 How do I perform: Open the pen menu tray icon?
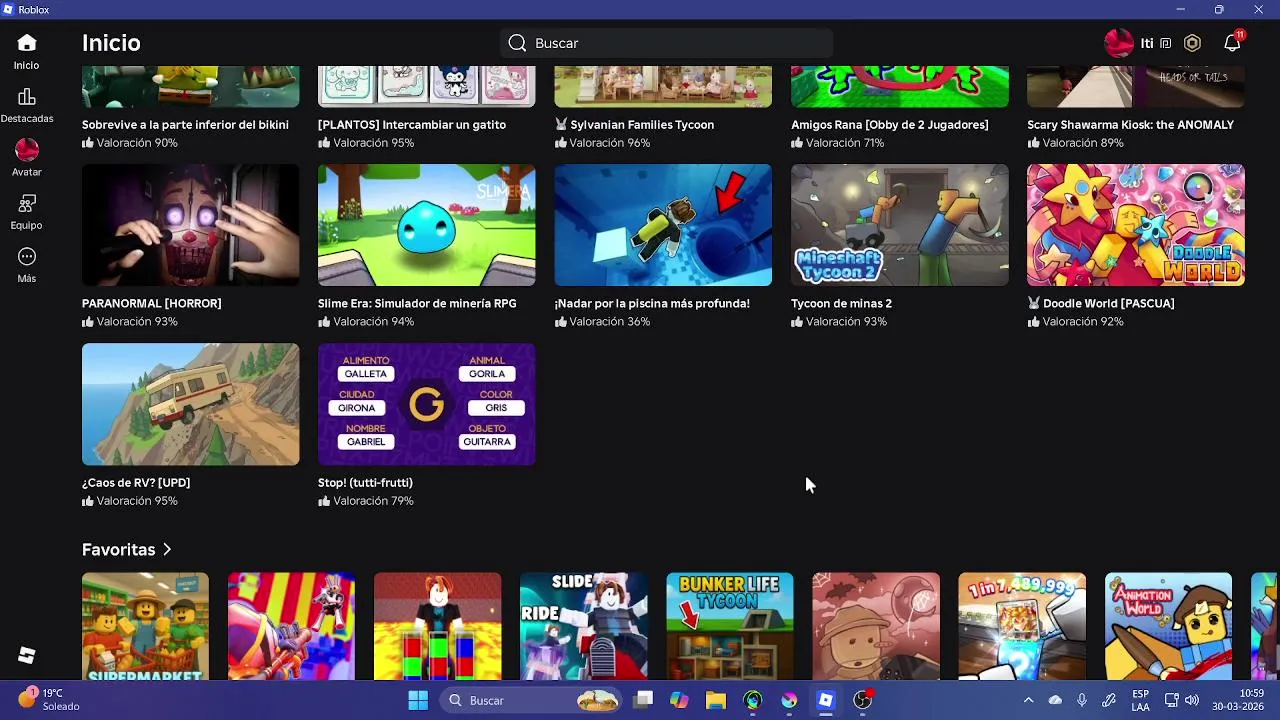[x=1109, y=700]
